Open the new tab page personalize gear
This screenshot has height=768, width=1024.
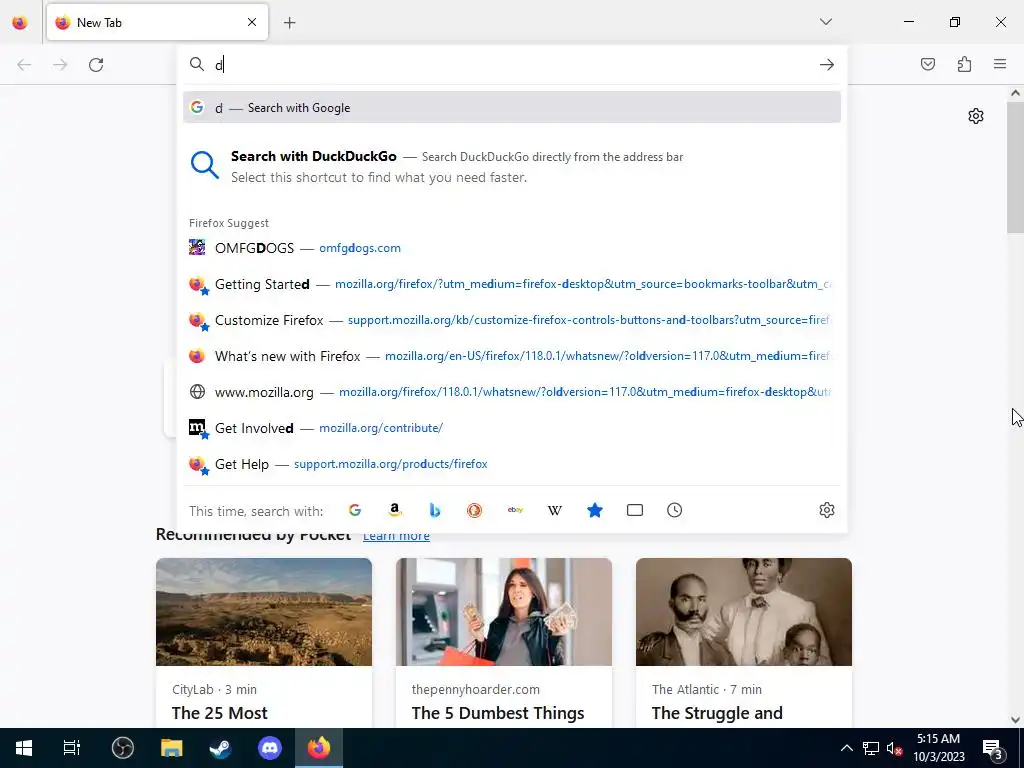tap(976, 116)
